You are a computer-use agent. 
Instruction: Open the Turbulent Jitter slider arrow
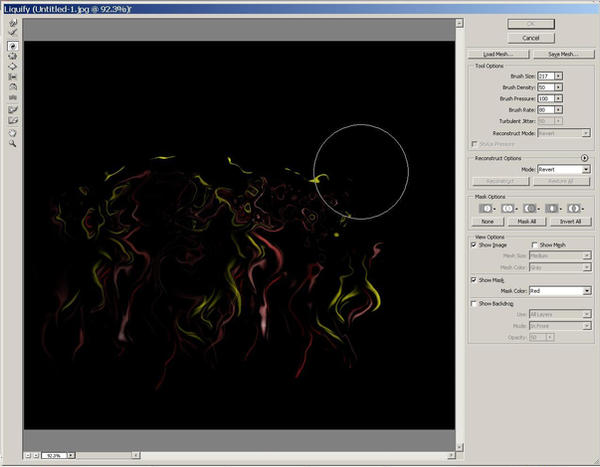tap(558, 121)
